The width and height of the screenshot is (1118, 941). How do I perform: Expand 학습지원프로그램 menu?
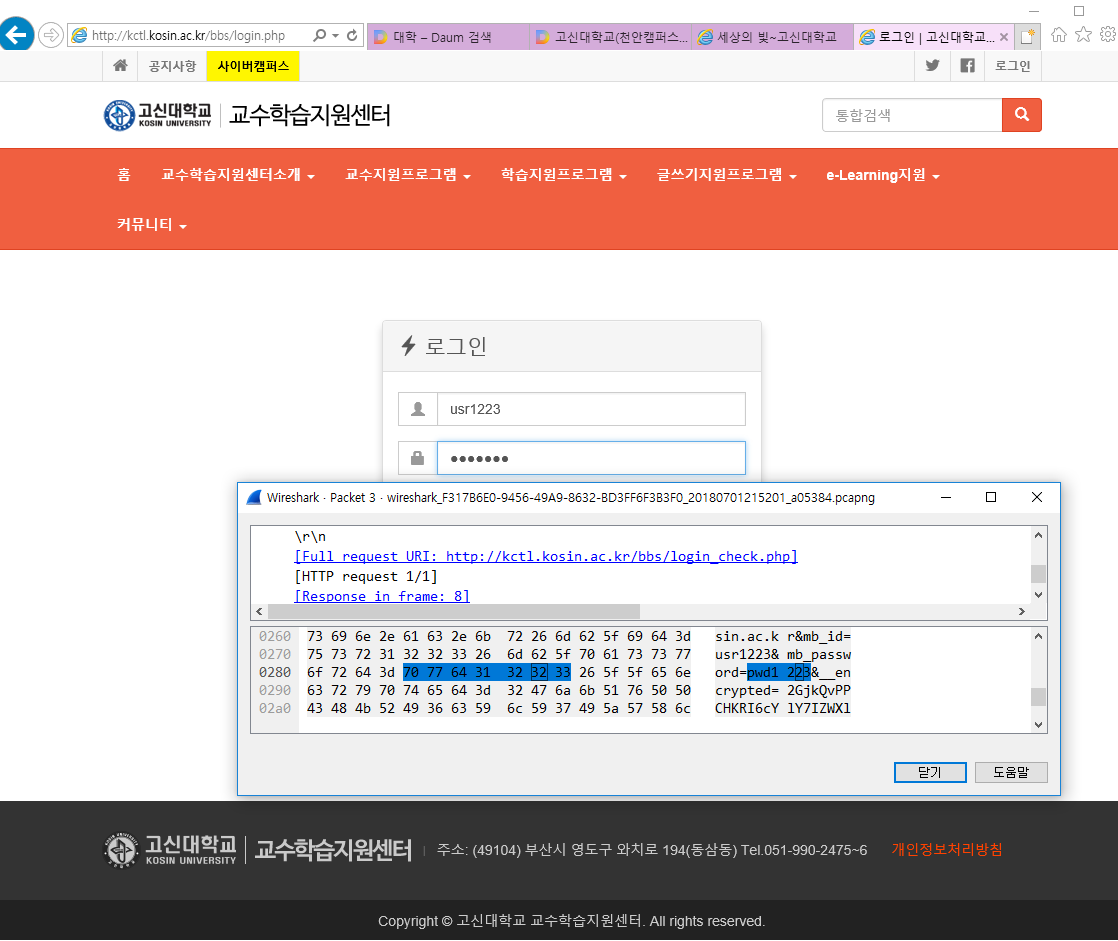(563, 175)
